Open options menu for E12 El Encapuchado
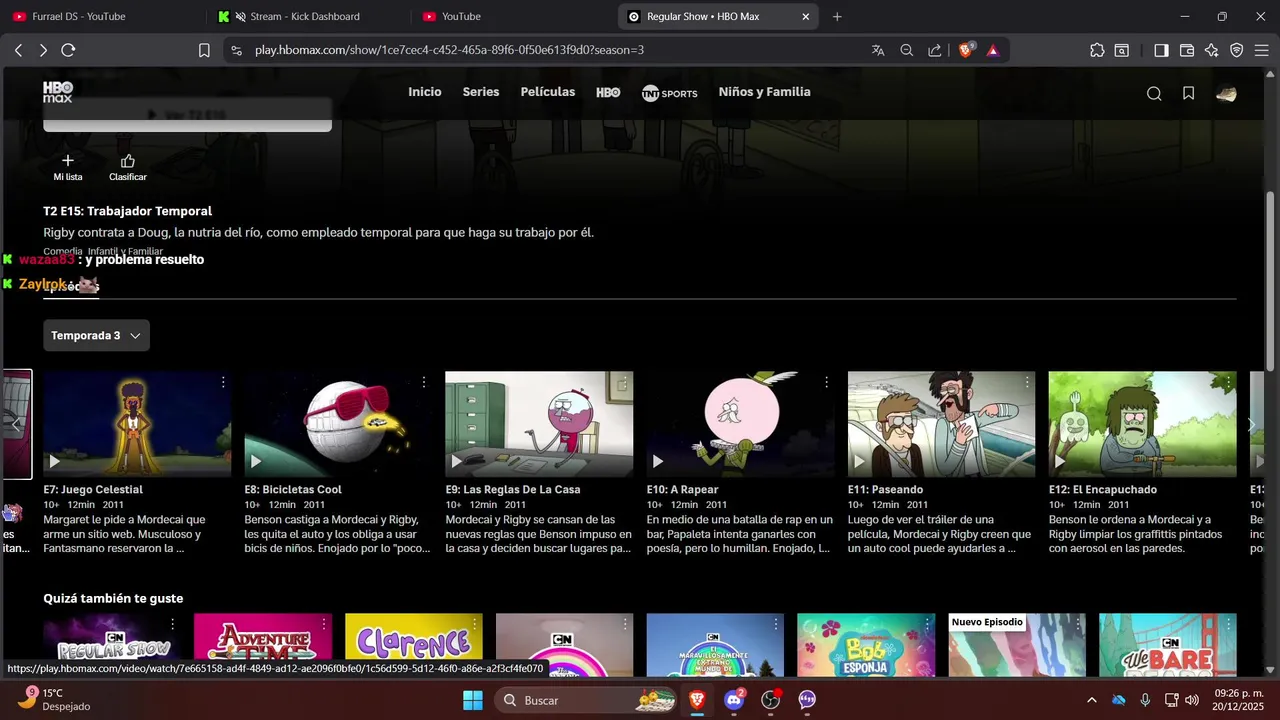The height and width of the screenshot is (720, 1280). [1228, 382]
